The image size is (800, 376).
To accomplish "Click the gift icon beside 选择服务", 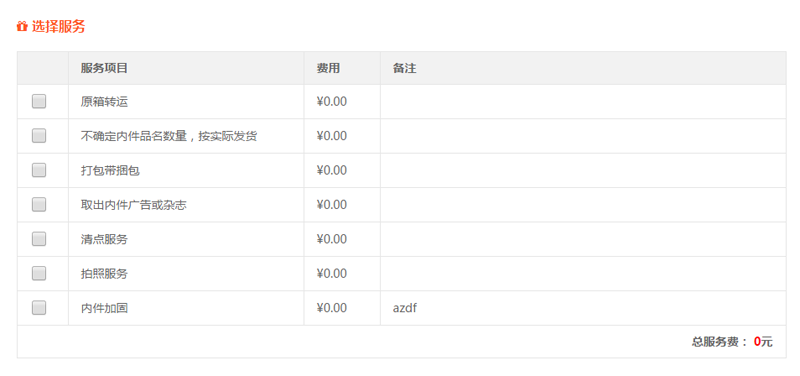I will coord(21,27).
